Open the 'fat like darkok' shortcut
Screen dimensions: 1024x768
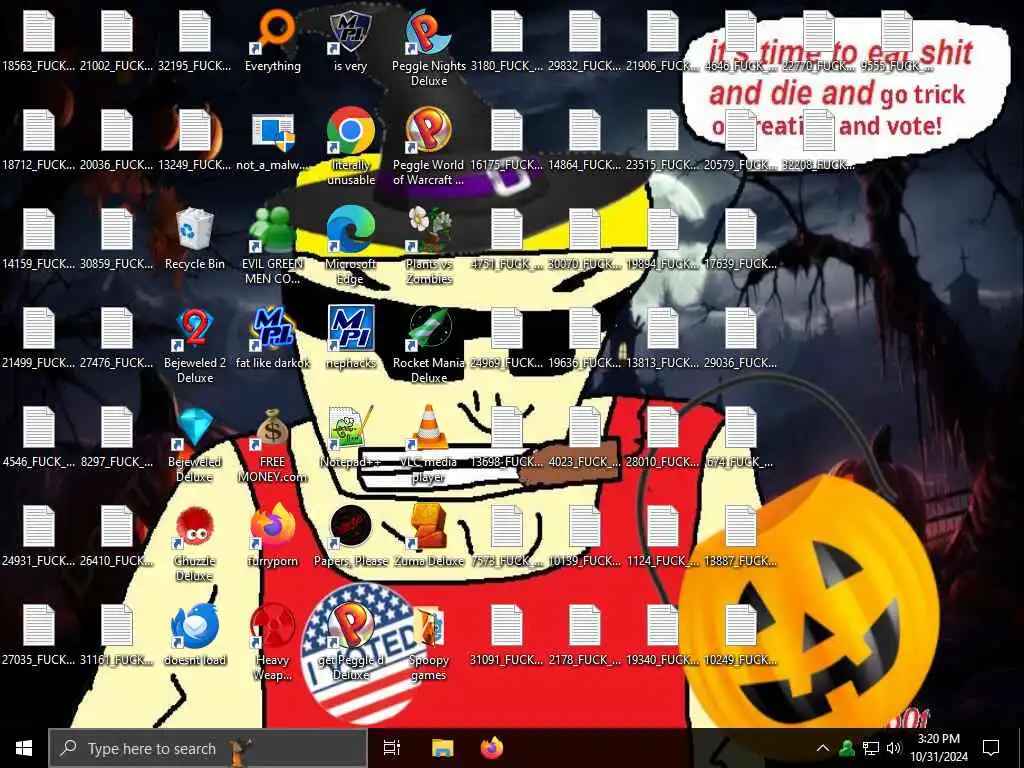pos(273,338)
